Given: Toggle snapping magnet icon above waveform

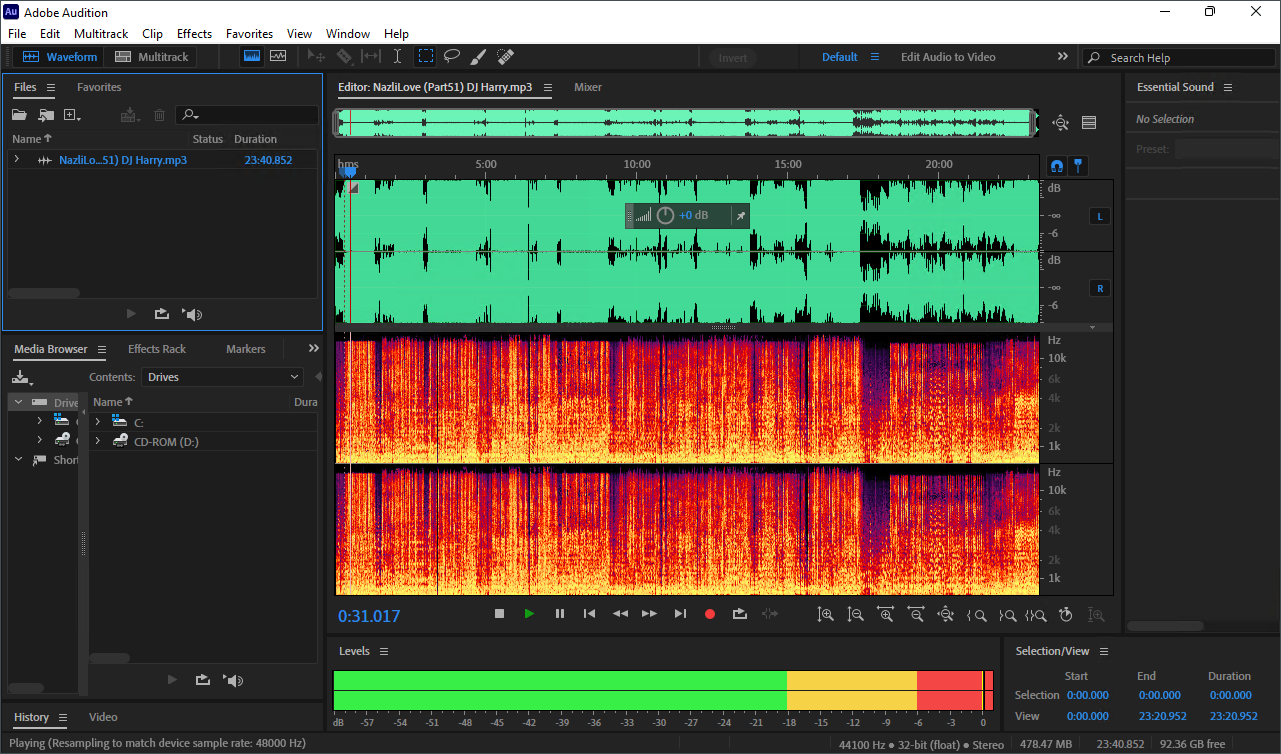Looking at the screenshot, I should [1057, 165].
